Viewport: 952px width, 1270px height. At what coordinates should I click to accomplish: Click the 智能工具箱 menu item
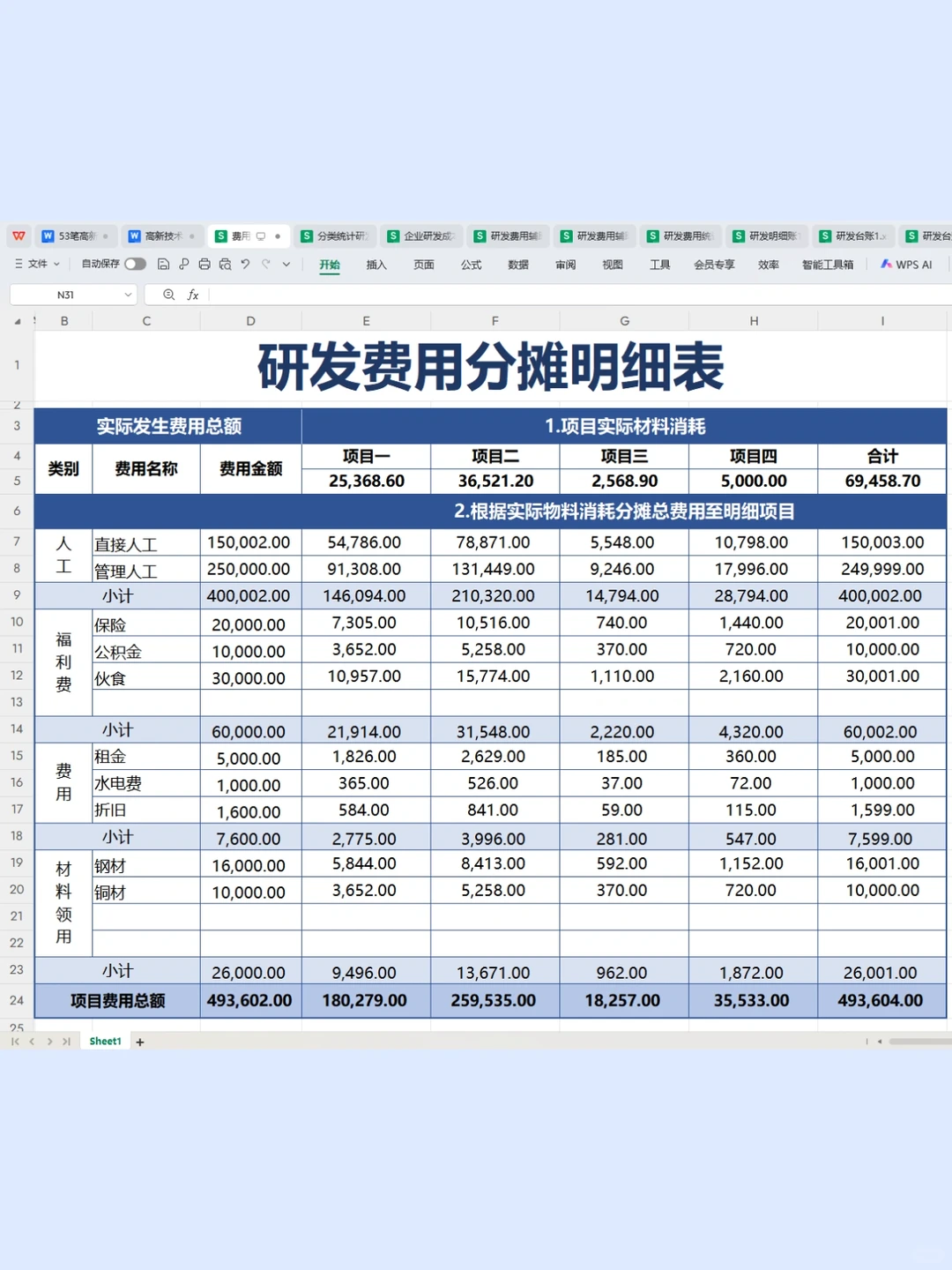828,265
